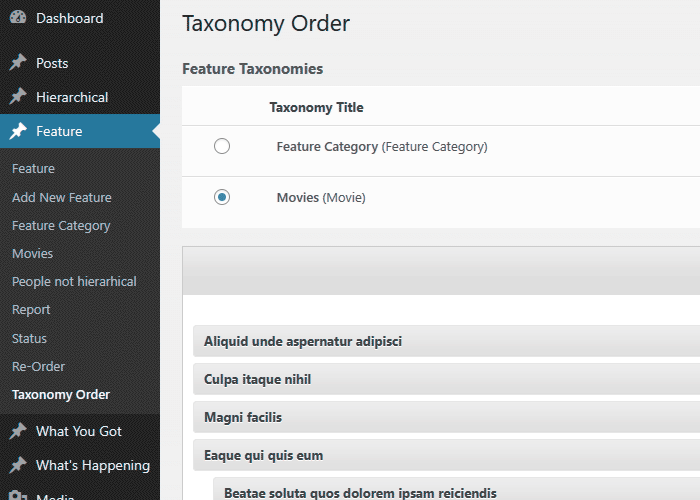Select the nested Beatae soluta quos term
Screen dimensions: 700x500
click(x=360, y=492)
